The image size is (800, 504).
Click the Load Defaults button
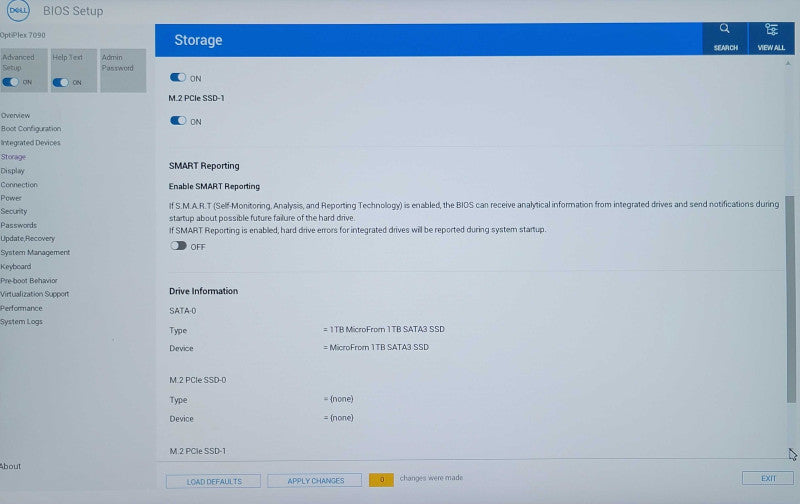[213, 481]
